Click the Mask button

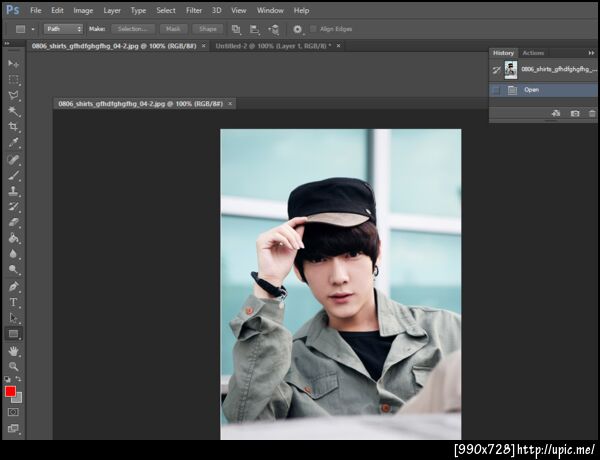tap(173, 29)
